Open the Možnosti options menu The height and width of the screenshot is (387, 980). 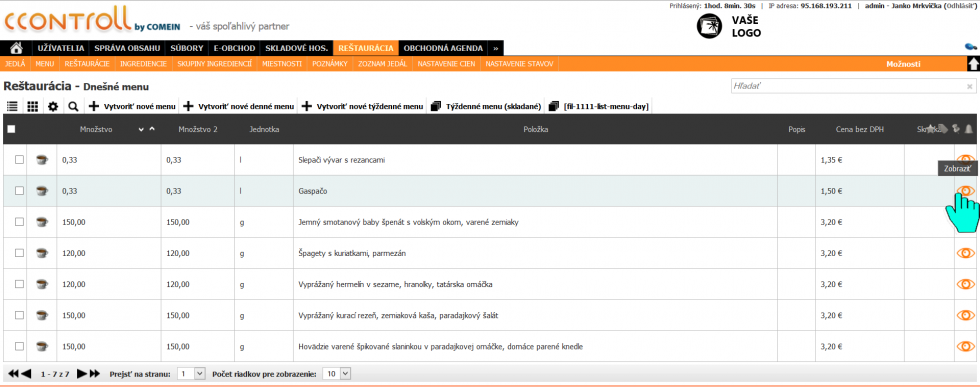pyautogui.click(x=903, y=64)
